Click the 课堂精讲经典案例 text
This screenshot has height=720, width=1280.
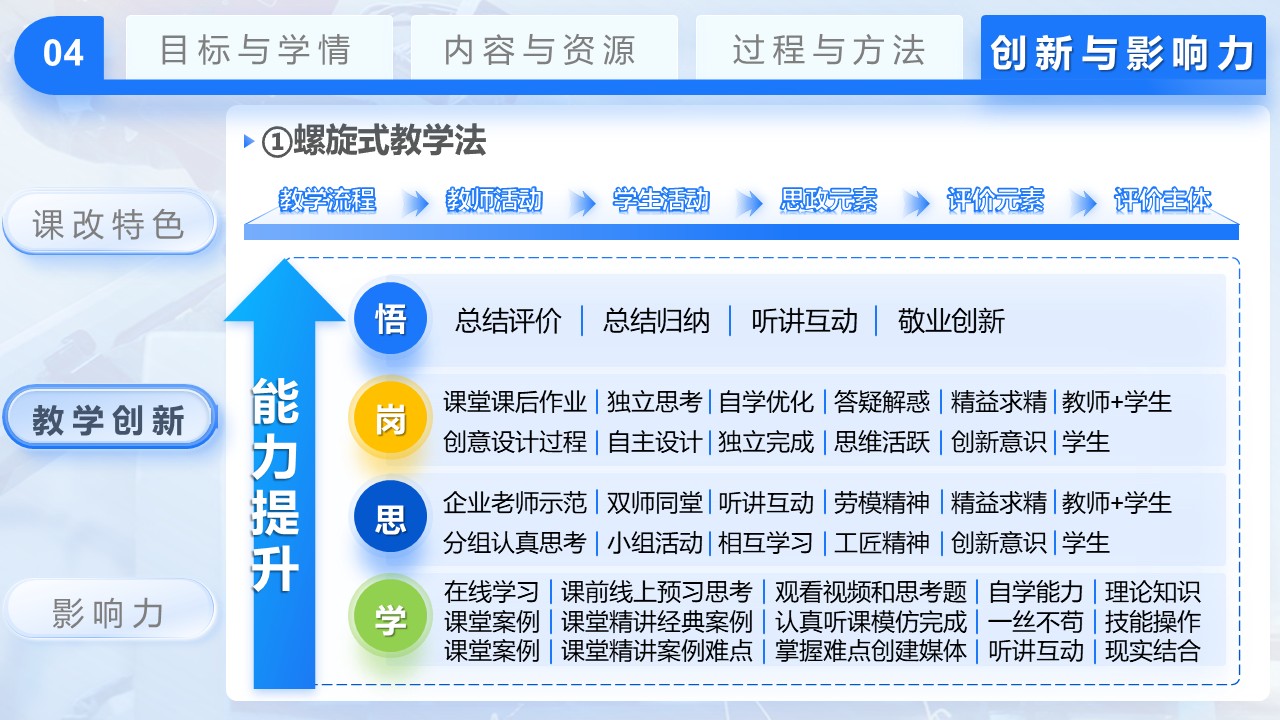coord(657,621)
